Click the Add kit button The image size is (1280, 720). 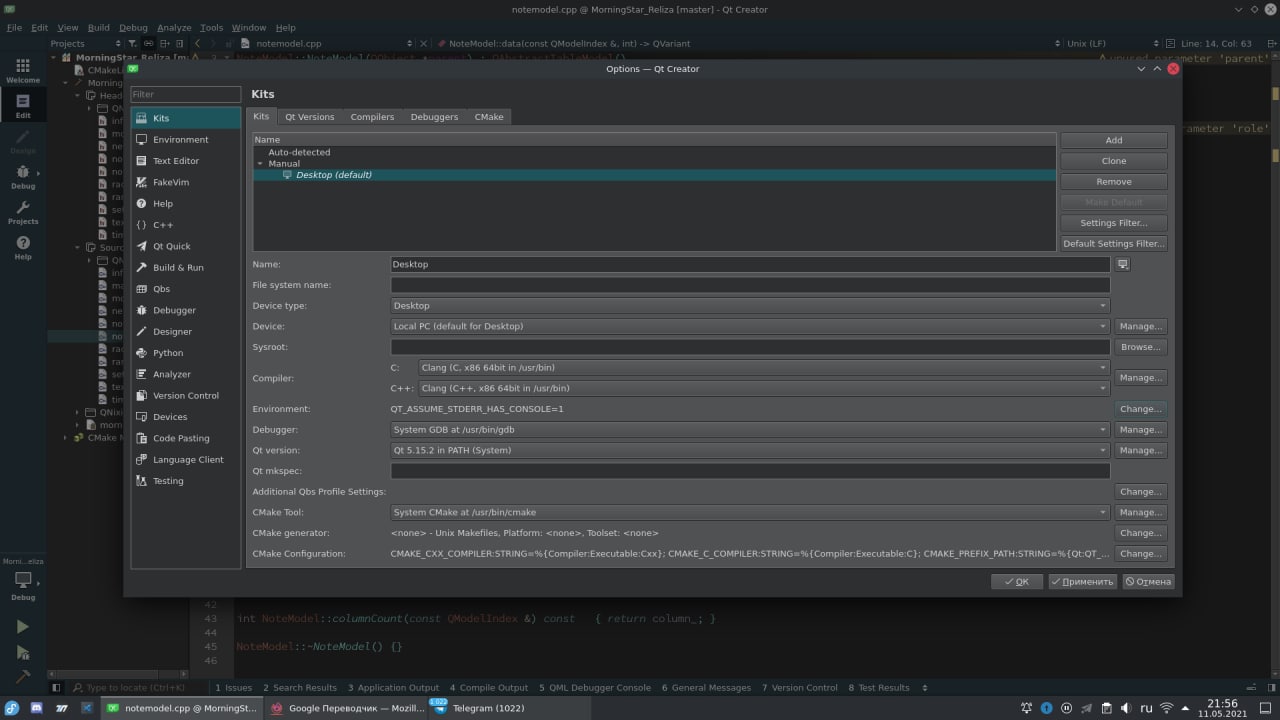pos(1113,140)
